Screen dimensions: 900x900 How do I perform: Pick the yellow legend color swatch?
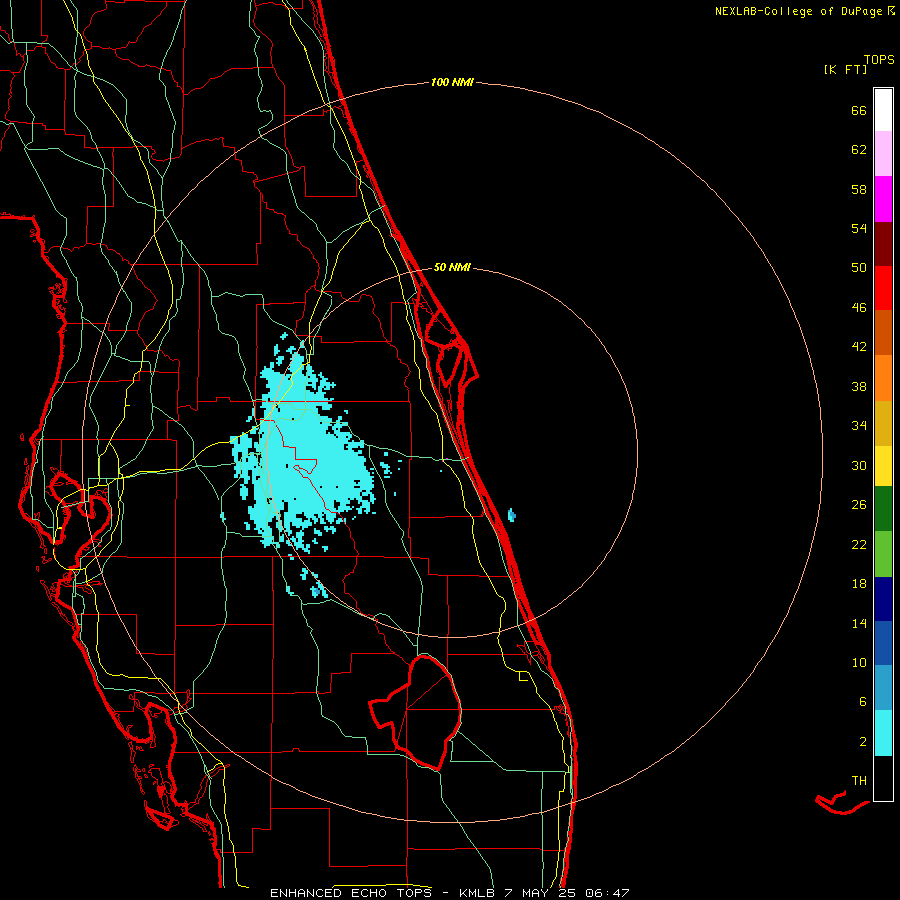pos(883,466)
